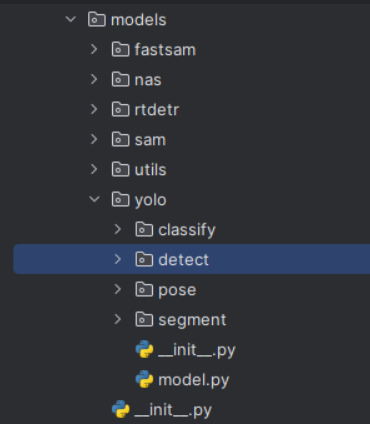The image size is (370, 424).
Task: Select the utils folder name
Action: tap(150, 170)
